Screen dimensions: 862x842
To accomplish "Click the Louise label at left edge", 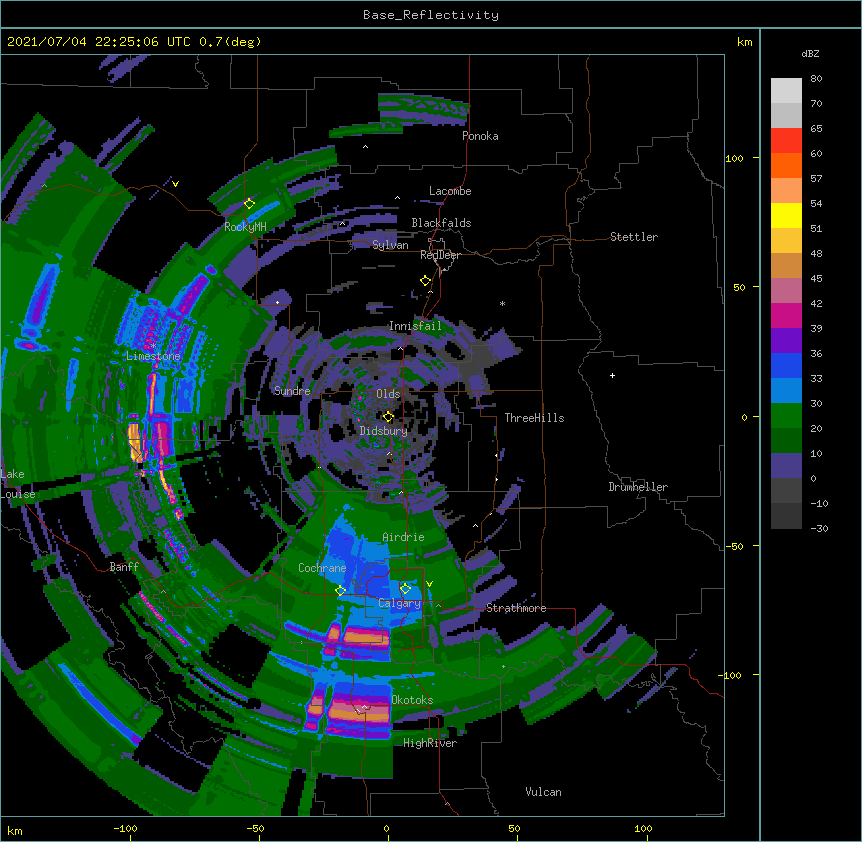I will (18, 494).
